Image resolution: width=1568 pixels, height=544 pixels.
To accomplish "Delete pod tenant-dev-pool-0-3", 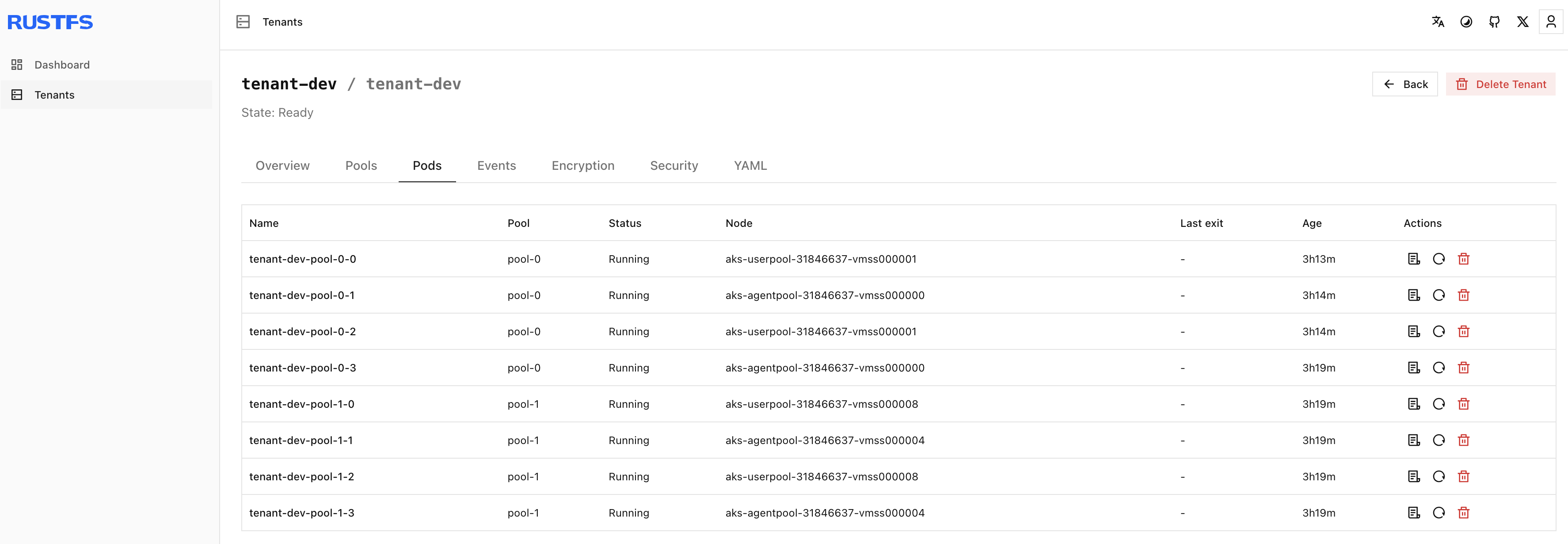I will (x=1464, y=368).
